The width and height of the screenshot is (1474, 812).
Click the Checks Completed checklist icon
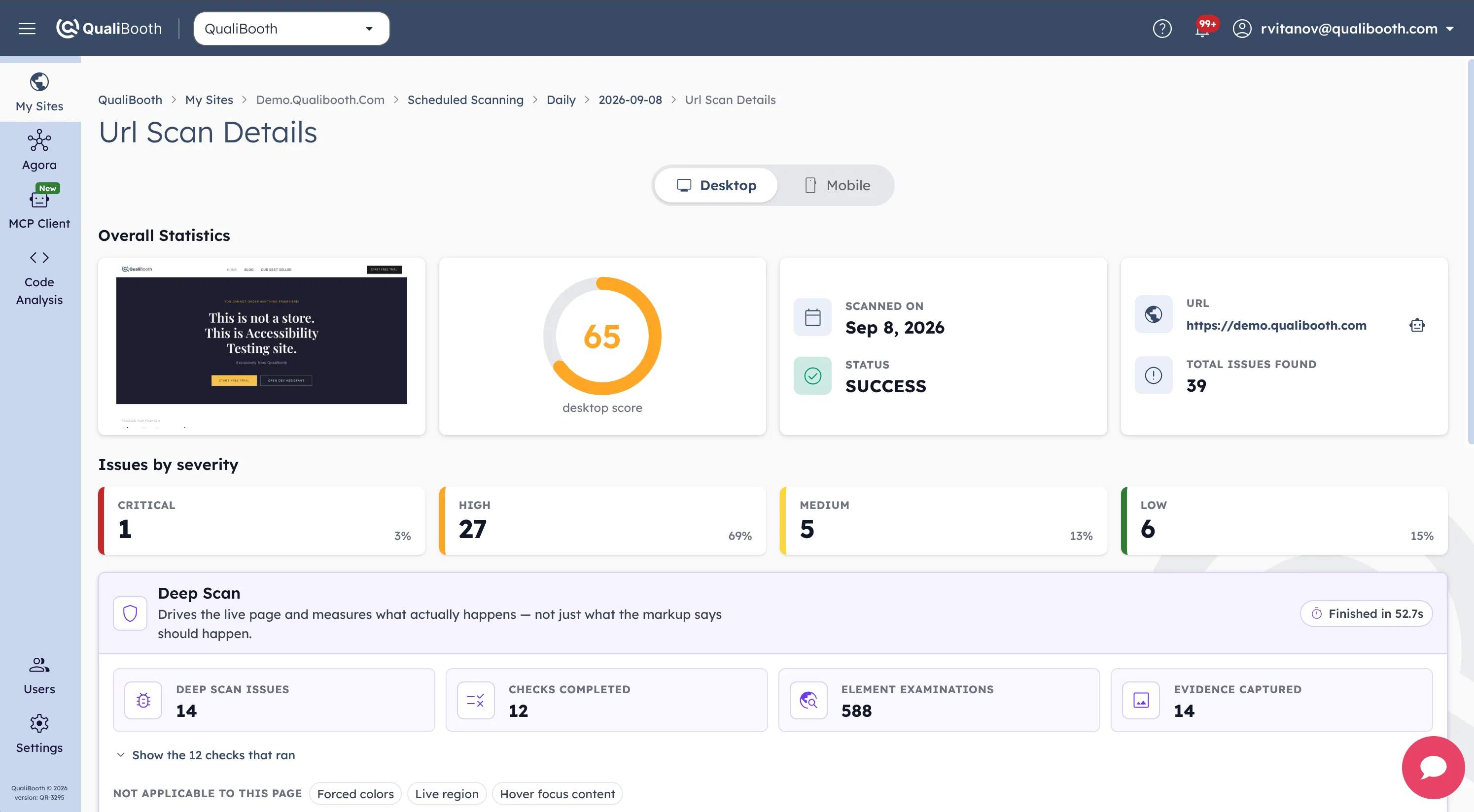pos(476,700)
